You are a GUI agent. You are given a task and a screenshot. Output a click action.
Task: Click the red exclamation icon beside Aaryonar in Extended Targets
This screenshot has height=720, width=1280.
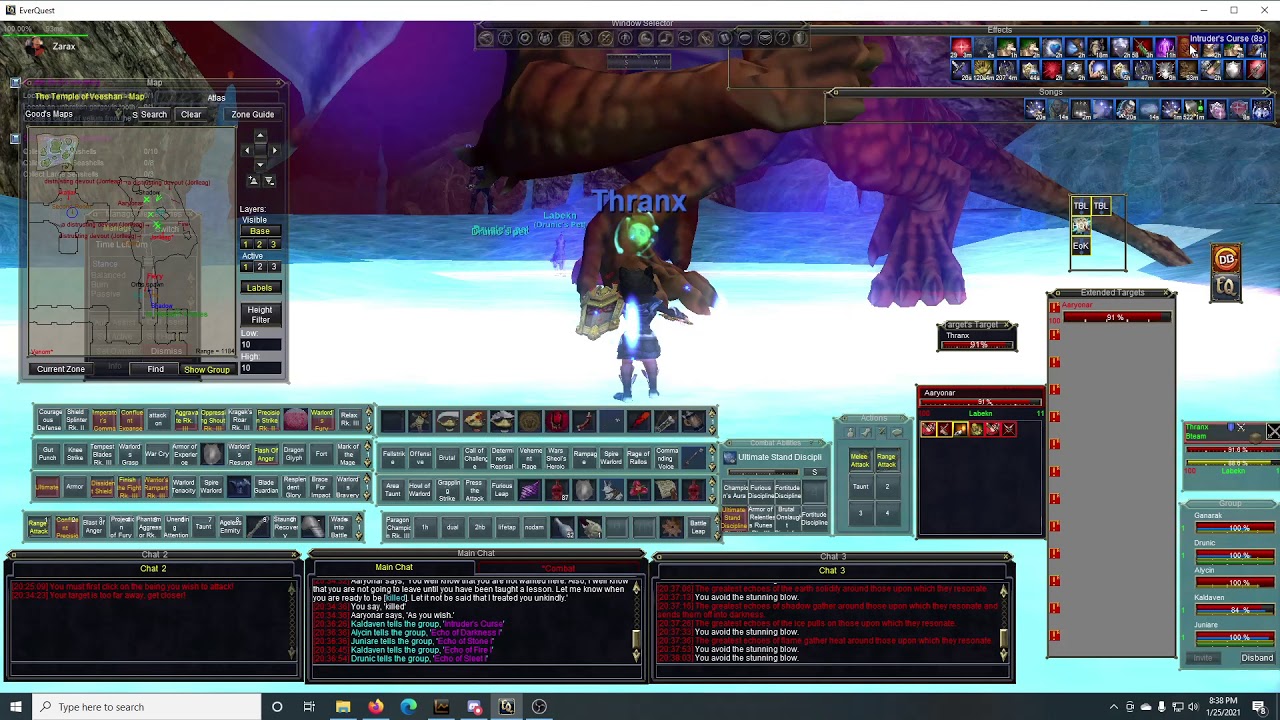point(1054,308)
